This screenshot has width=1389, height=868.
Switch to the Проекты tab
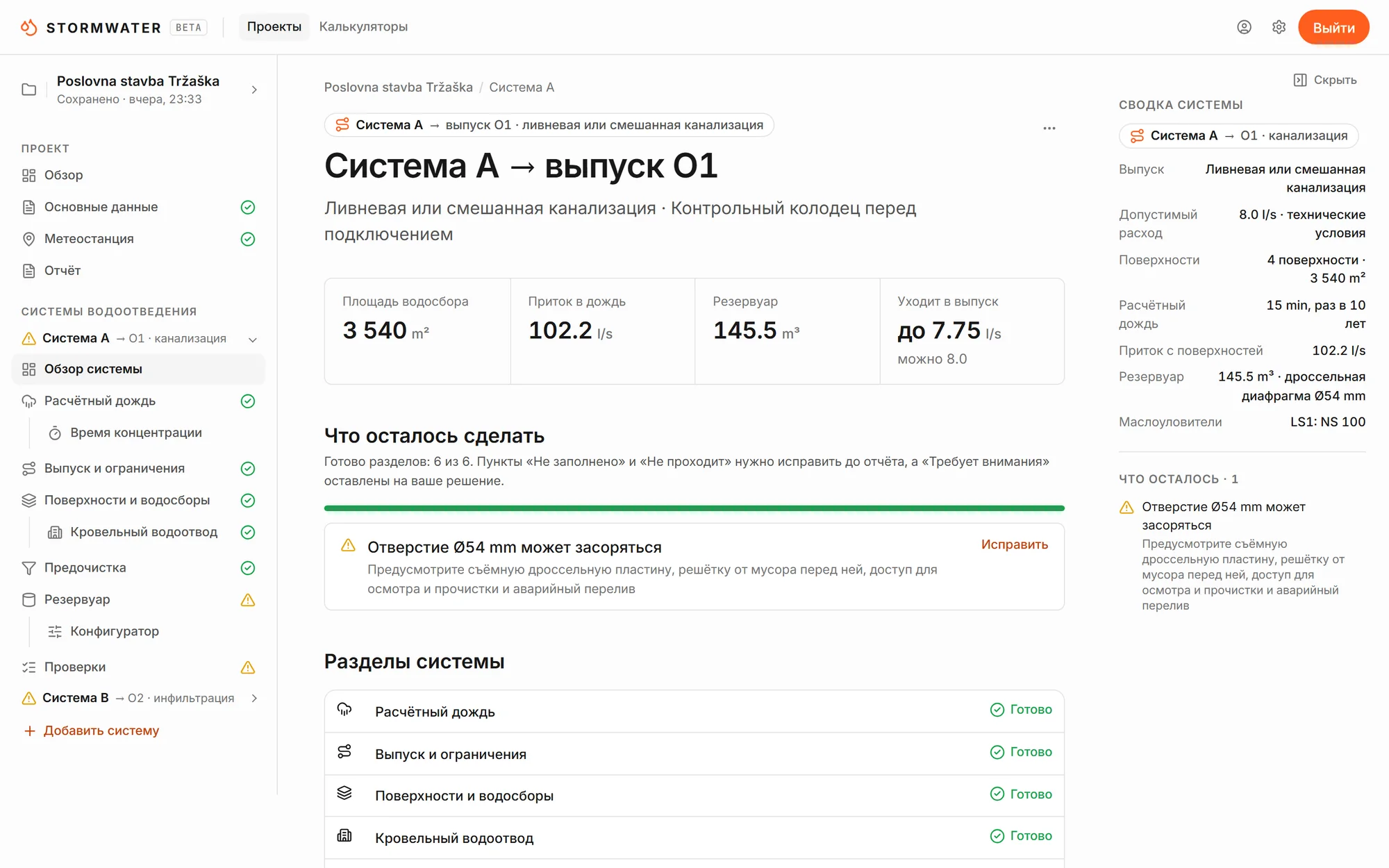[x=274, y=27]
